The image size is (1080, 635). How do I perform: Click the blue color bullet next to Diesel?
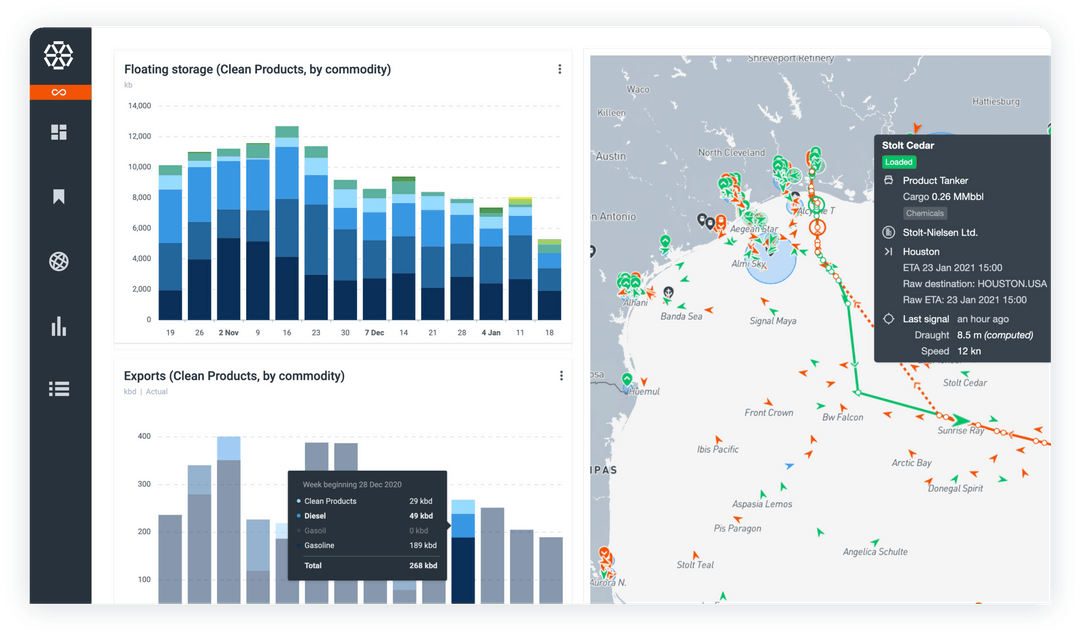(300, 516)
